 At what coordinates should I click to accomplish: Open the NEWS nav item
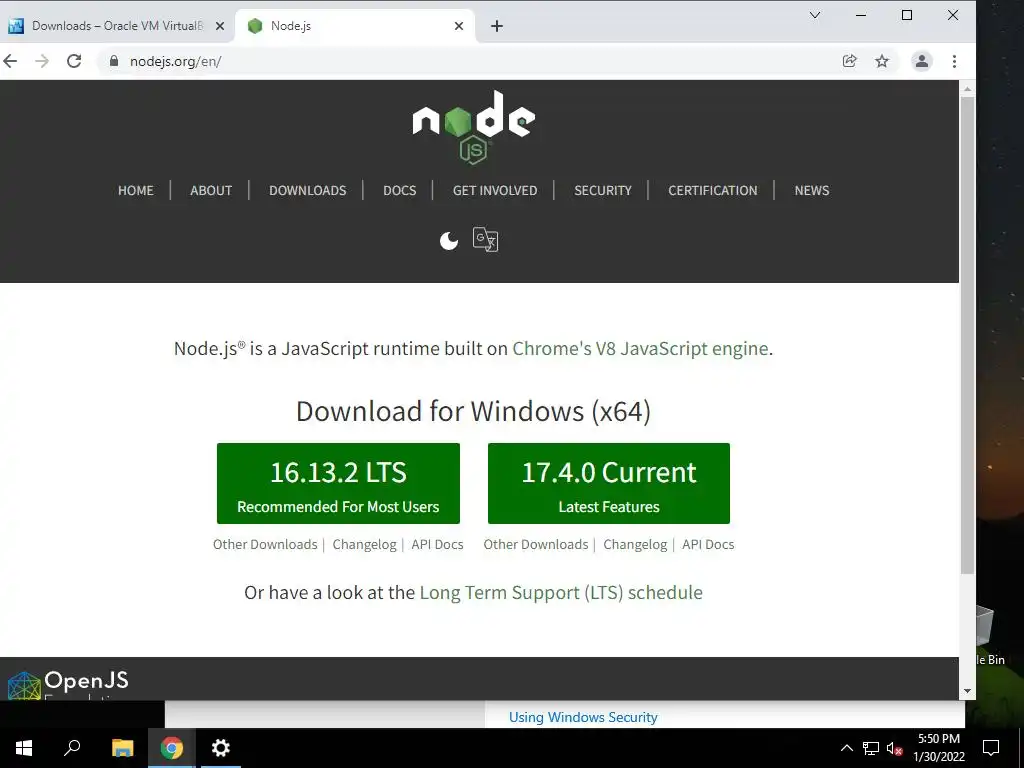click(x=812, y=191)
